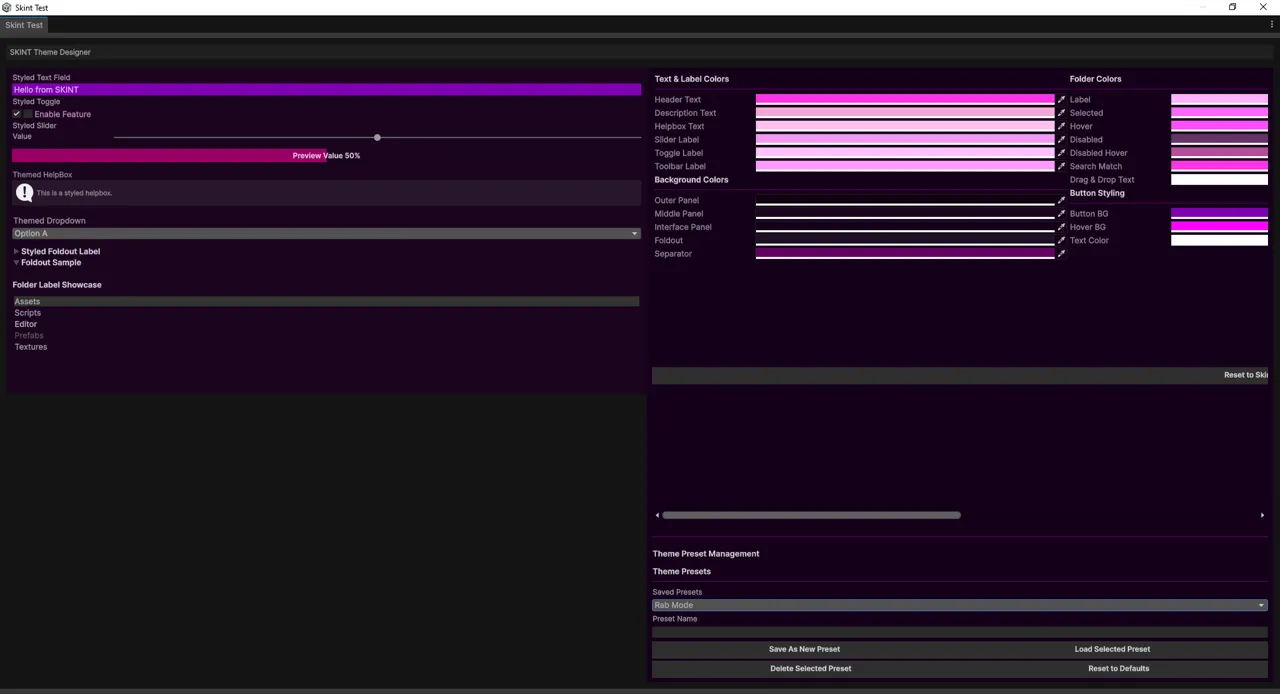Use the Foldout background eyedropper
The width and height of the screenshot is (1280, 694).
click(1061, 241)
